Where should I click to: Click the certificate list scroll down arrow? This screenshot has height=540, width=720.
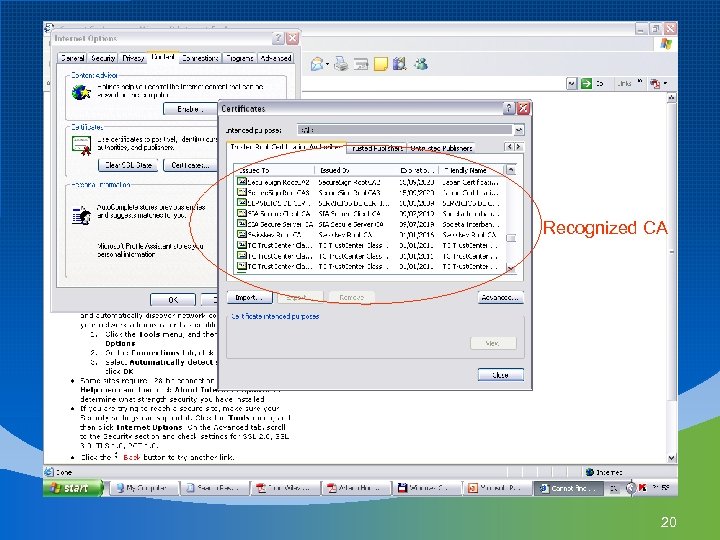tap(511, 268)
